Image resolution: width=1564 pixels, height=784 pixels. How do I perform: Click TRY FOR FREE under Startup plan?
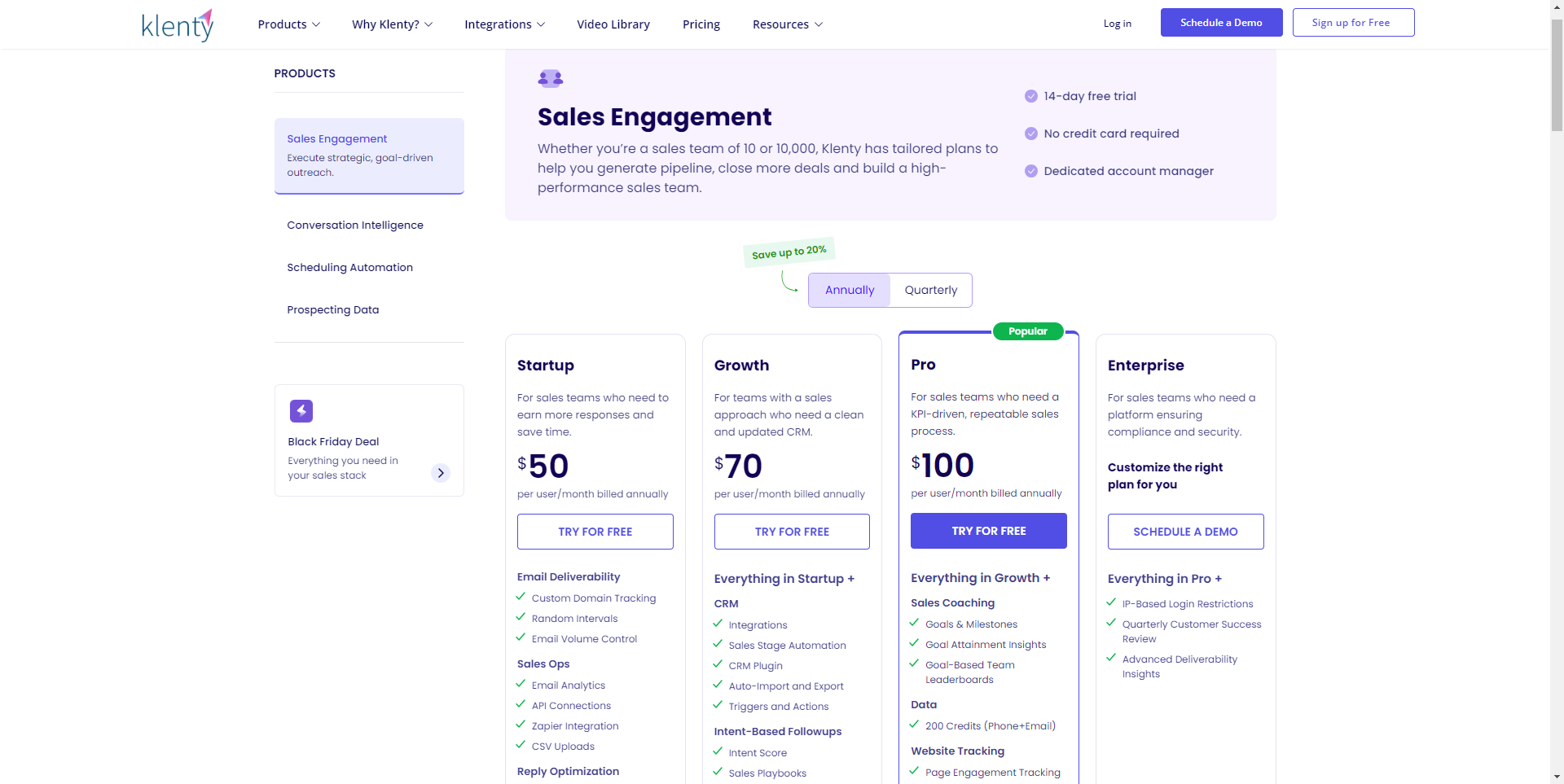(595, 532)
